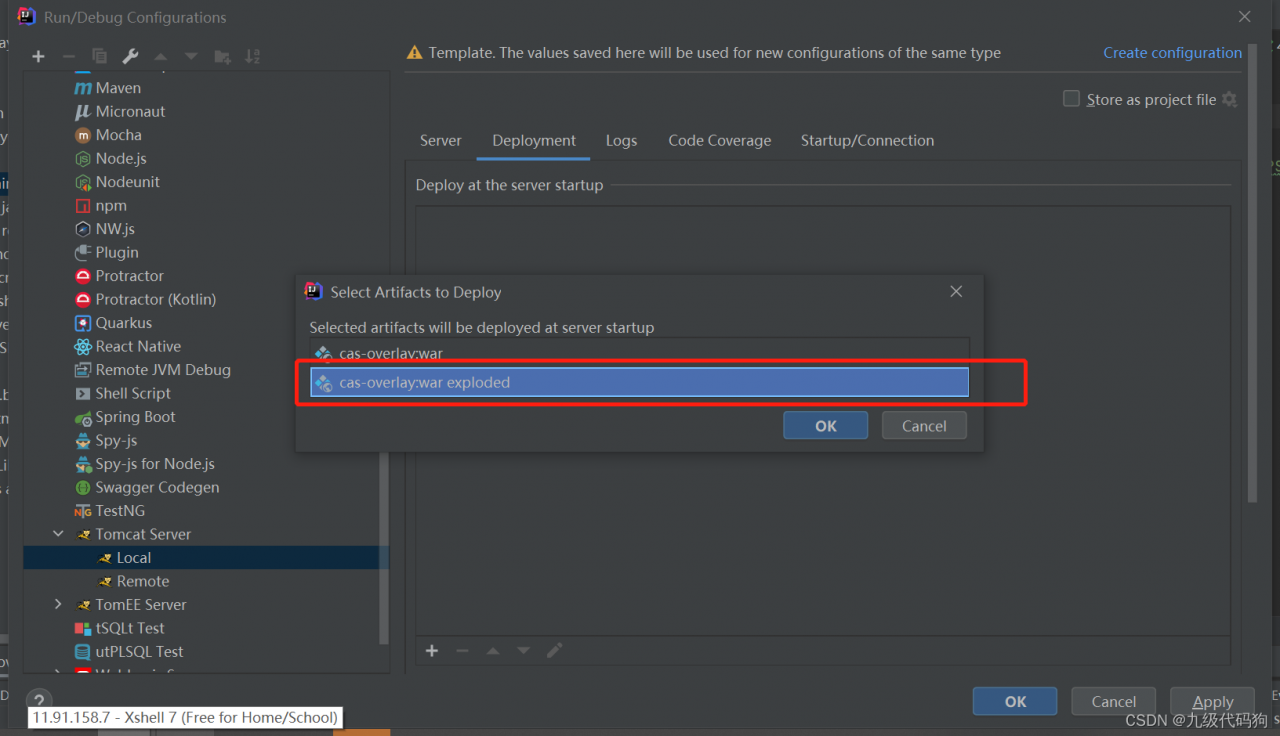Close the Select Artifacts to Deploy dialog
This screenshot has height=736, width=1280.
point(956,291)
